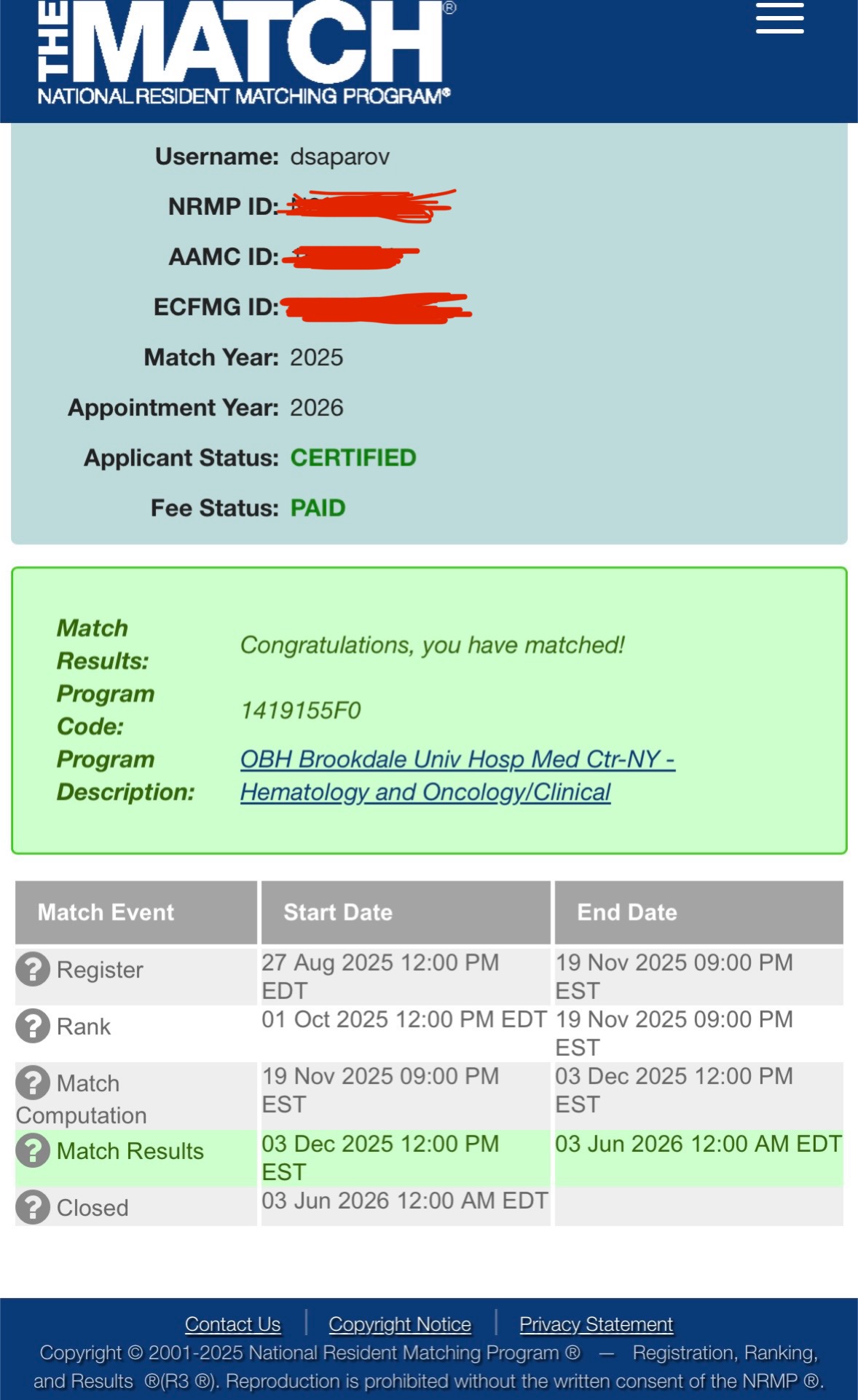Viewport: 858px width, 1400px height.
Task: Click the Hematology and Oncology/Clinical link line
Action: click(x=425, y=792)
